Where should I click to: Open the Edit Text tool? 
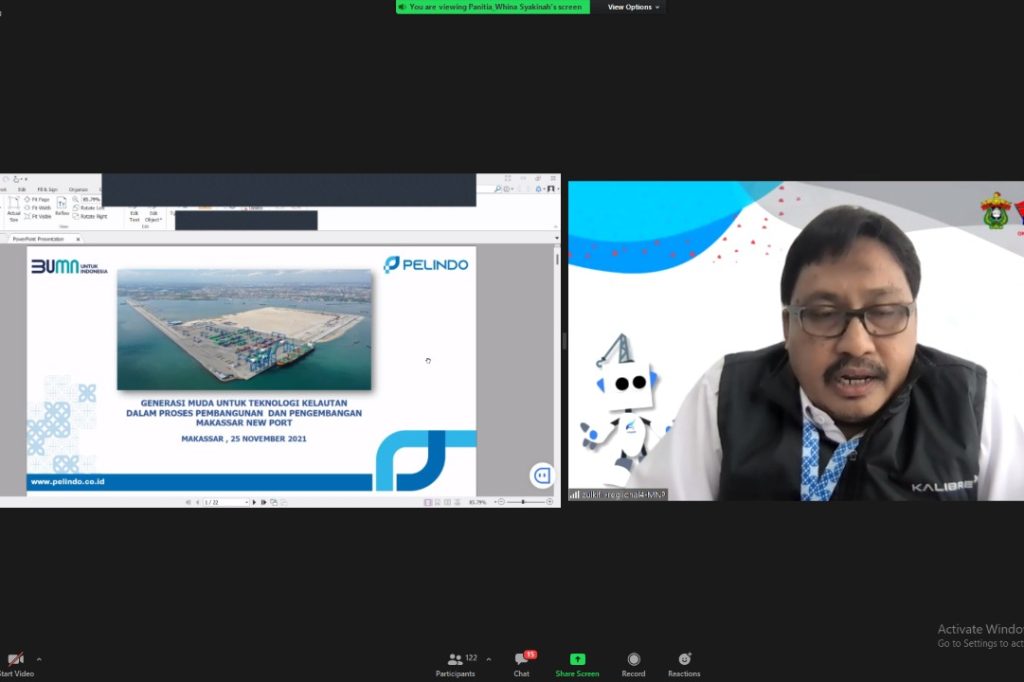coord(135,214)
